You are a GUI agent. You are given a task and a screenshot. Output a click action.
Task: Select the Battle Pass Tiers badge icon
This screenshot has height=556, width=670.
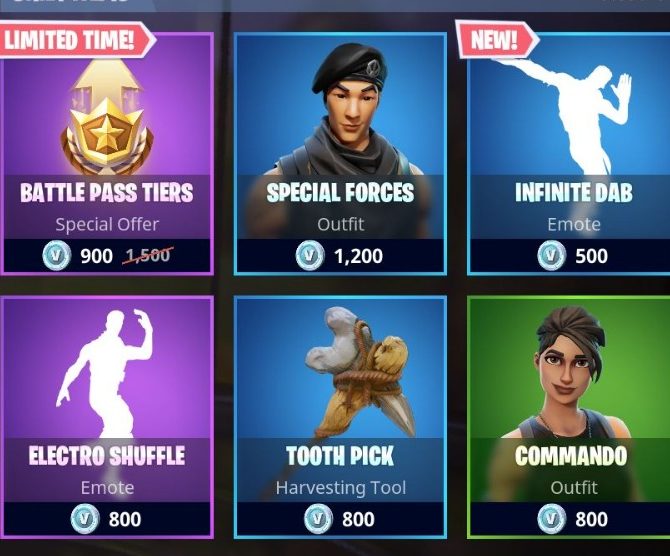[x=107, y=119]
